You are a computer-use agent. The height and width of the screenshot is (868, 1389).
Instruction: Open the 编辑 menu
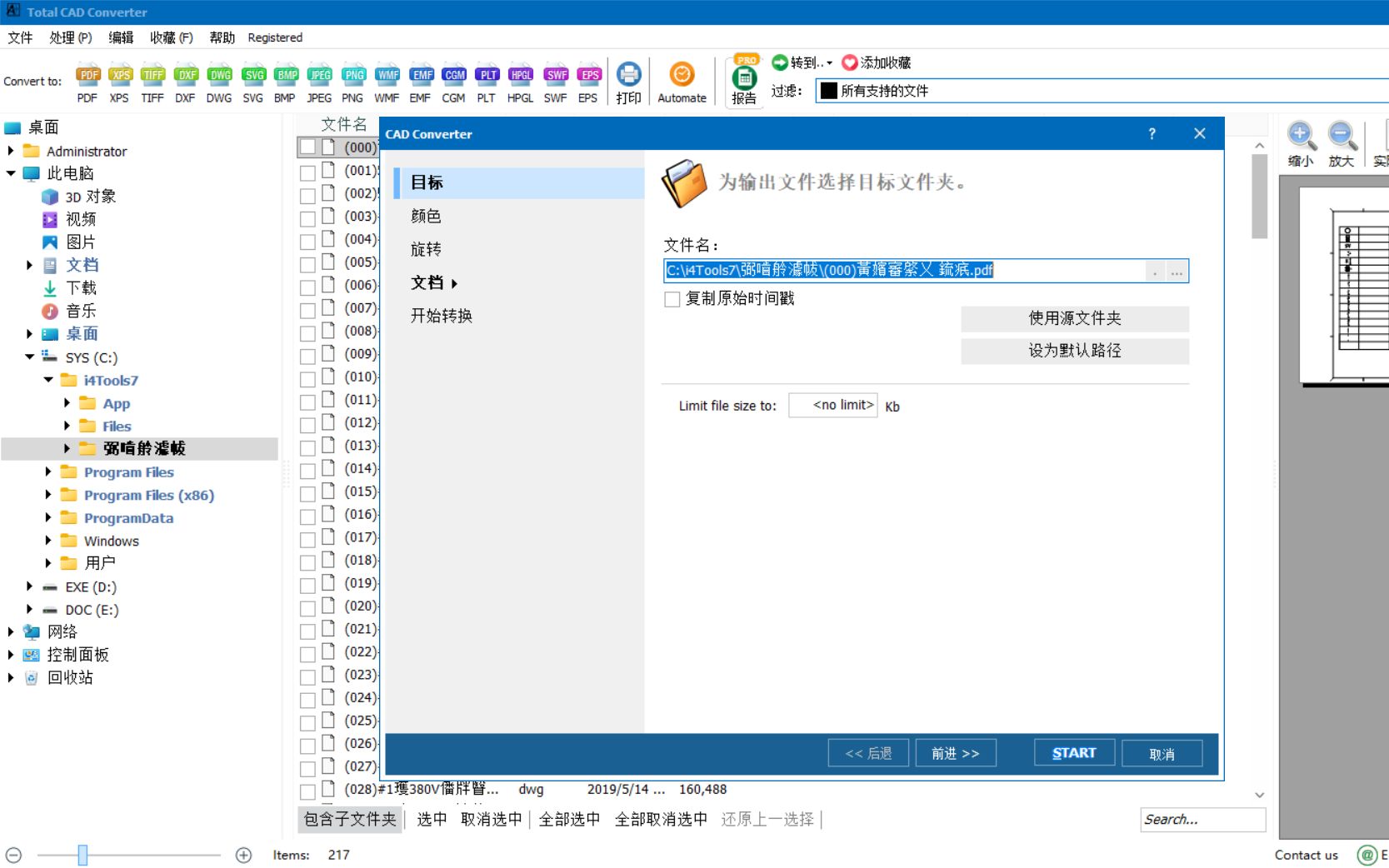pyautogui.click(x=121, y=37)
